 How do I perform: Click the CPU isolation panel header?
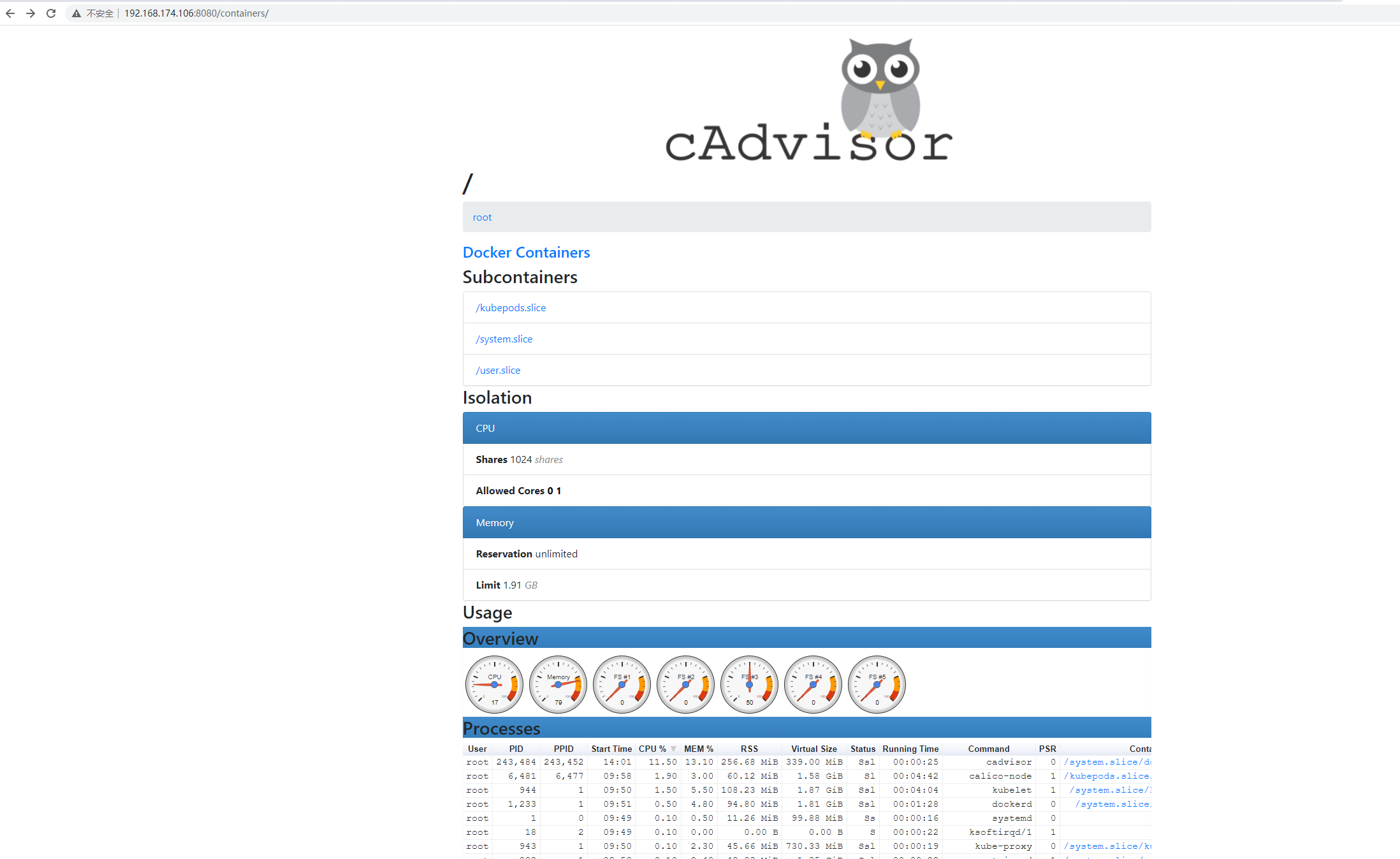(806, 428)
